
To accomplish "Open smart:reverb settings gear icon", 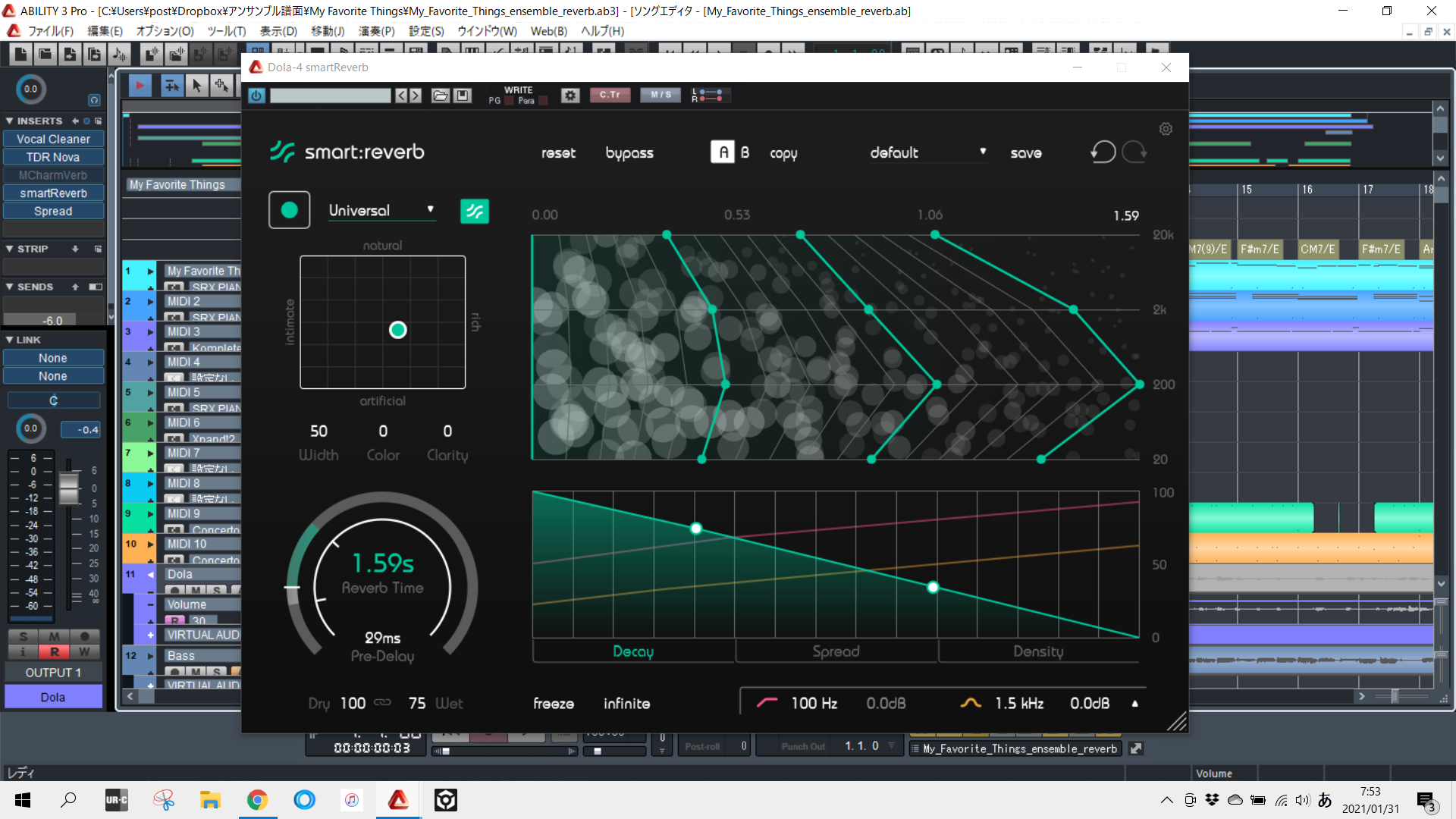I will (x=1166, y=129).
